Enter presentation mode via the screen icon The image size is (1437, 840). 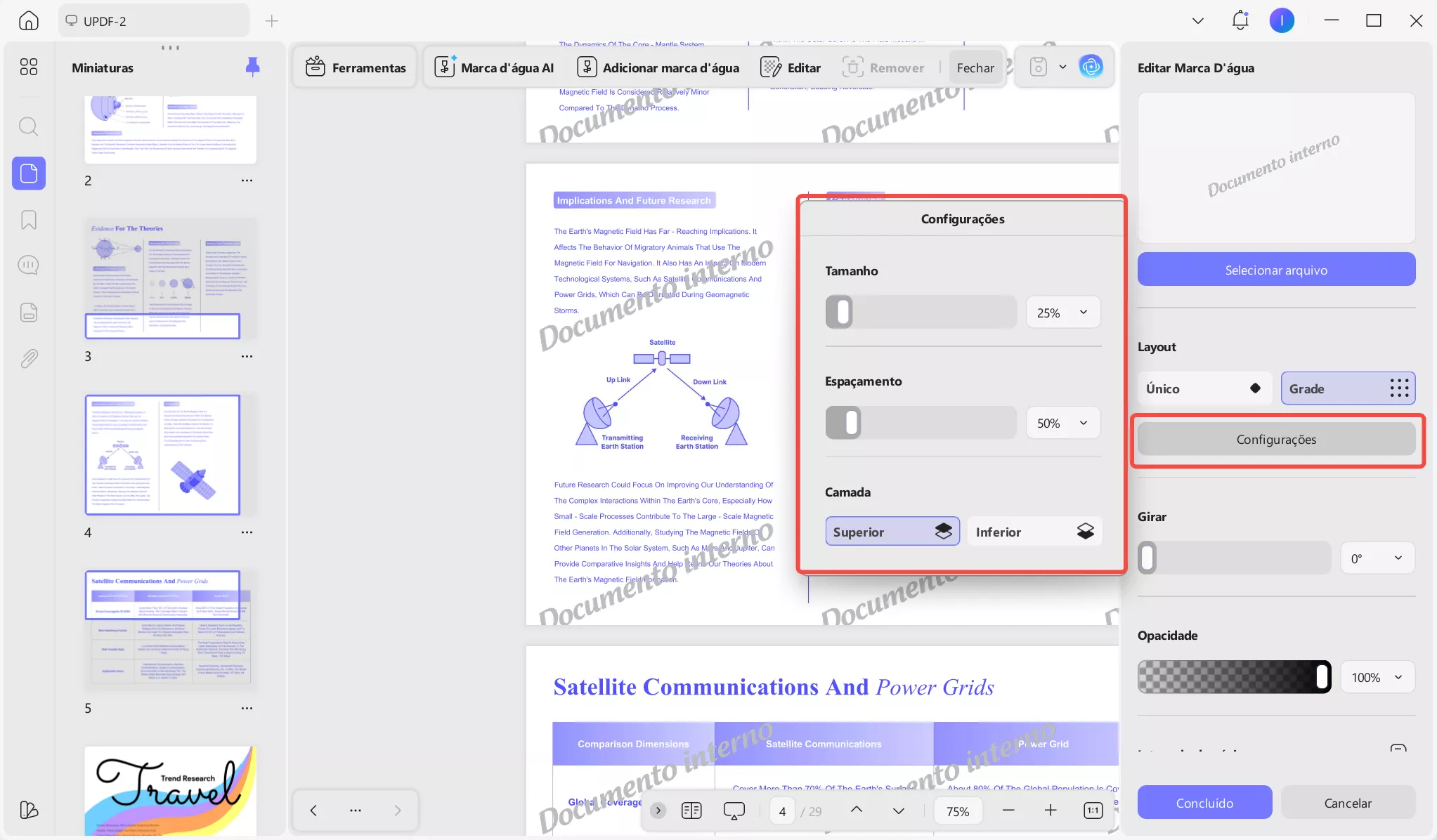pyautogui.click(x=733, y=811)
